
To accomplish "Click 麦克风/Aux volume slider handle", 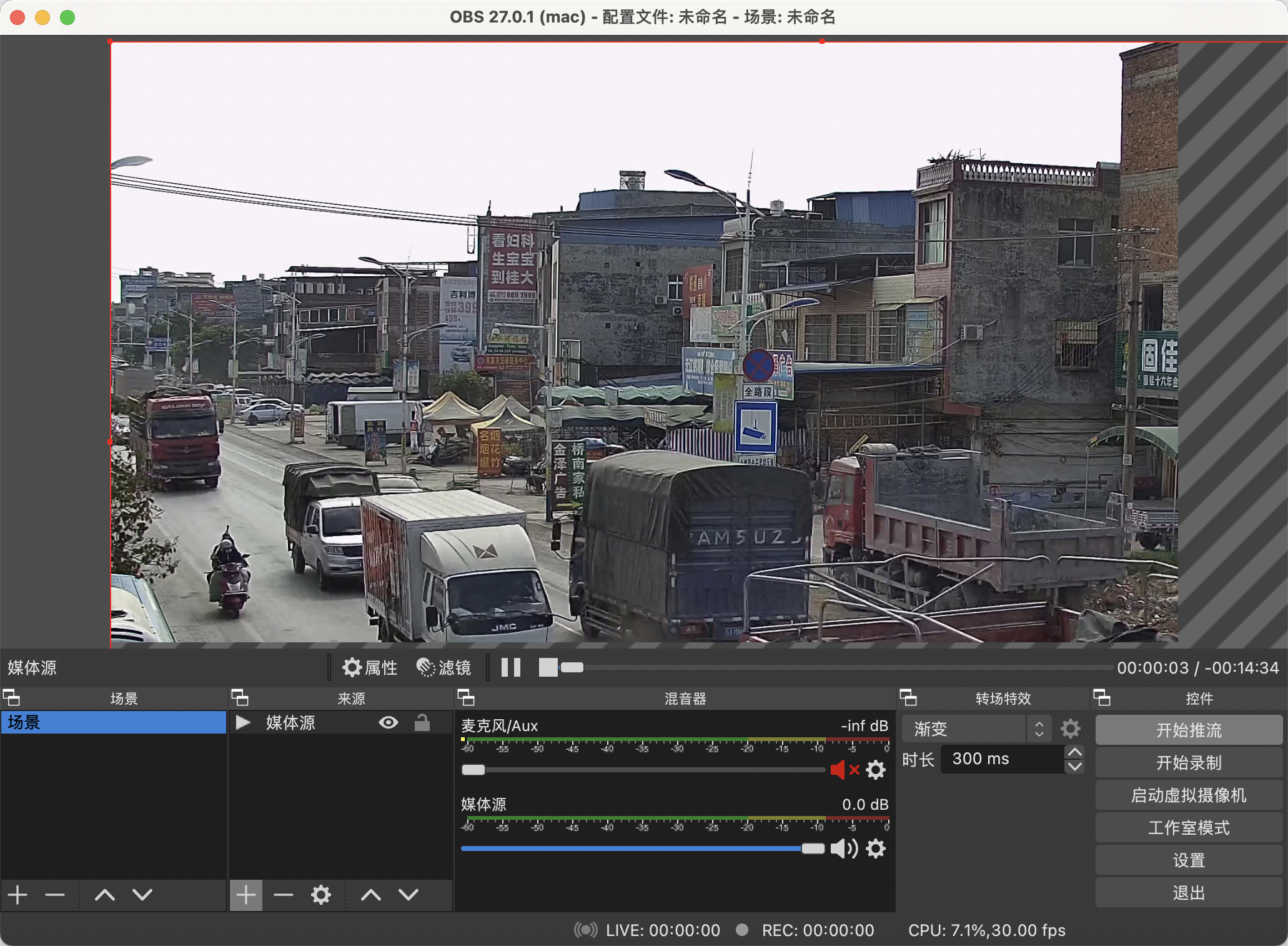I will 473,770.
